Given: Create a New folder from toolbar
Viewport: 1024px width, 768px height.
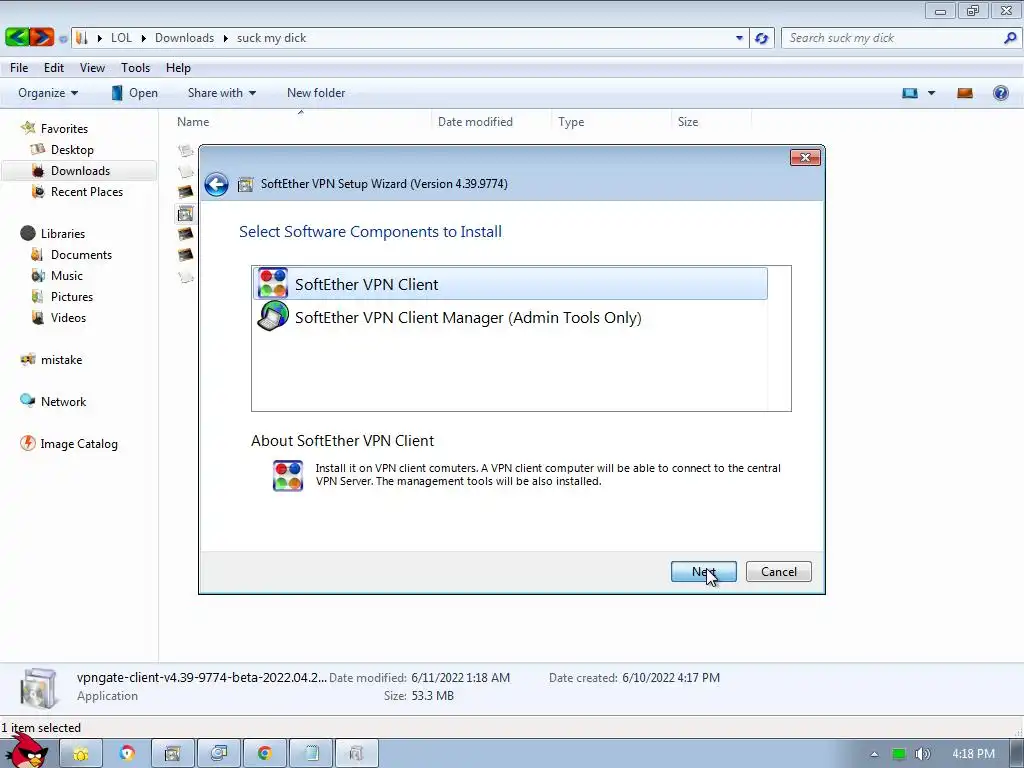Looking at the screenshot, I should click(316, 93).
